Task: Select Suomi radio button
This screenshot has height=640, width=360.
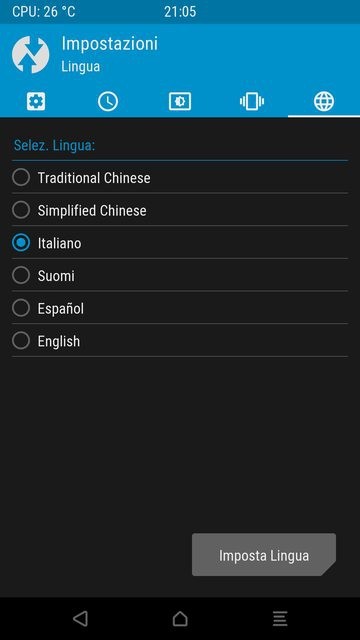Action: (x=21, y=276)
